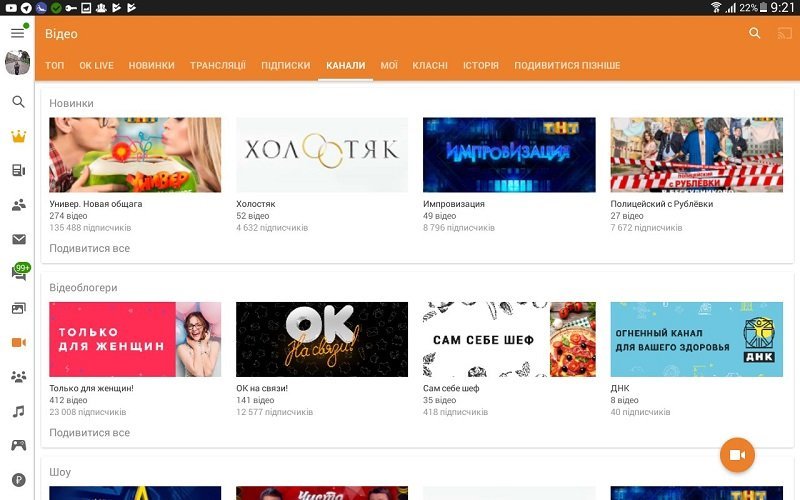Open the friends icon in the sidebar
Viewport: 800px width, 500px height.
[18, 205]
